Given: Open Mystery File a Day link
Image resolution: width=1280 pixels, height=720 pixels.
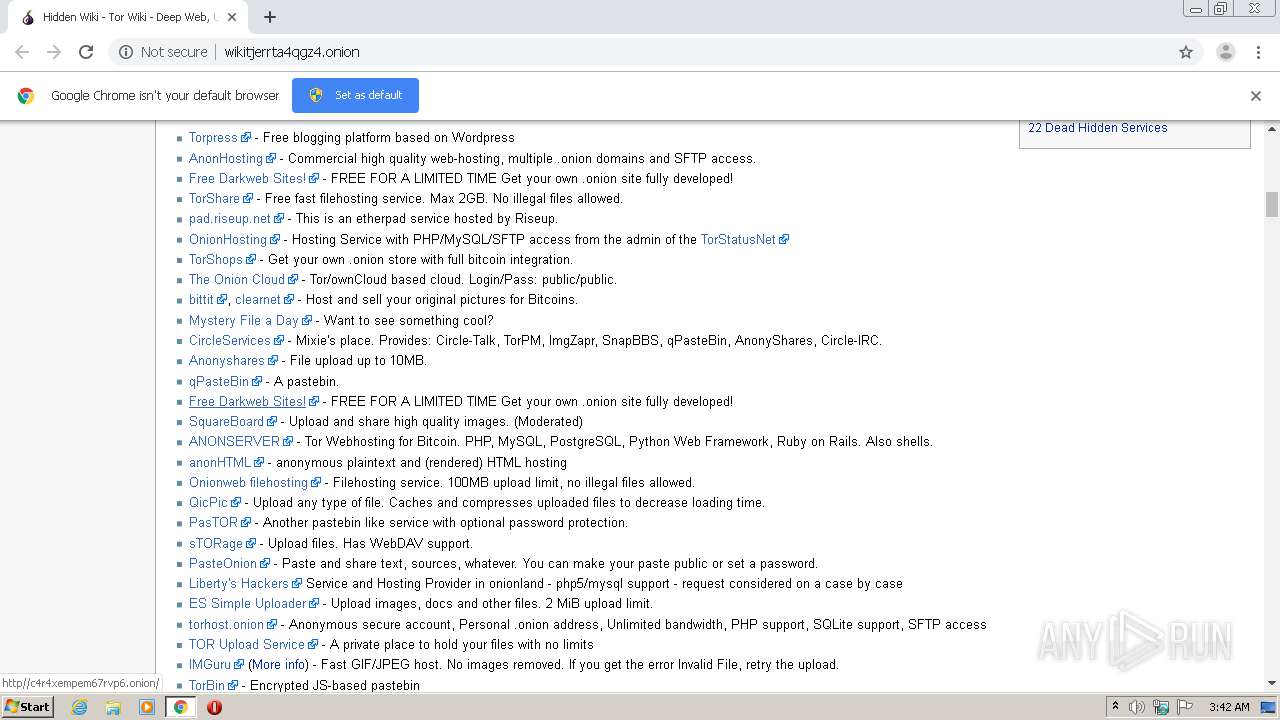Looking at the screenshot, I should pos(244,320).
